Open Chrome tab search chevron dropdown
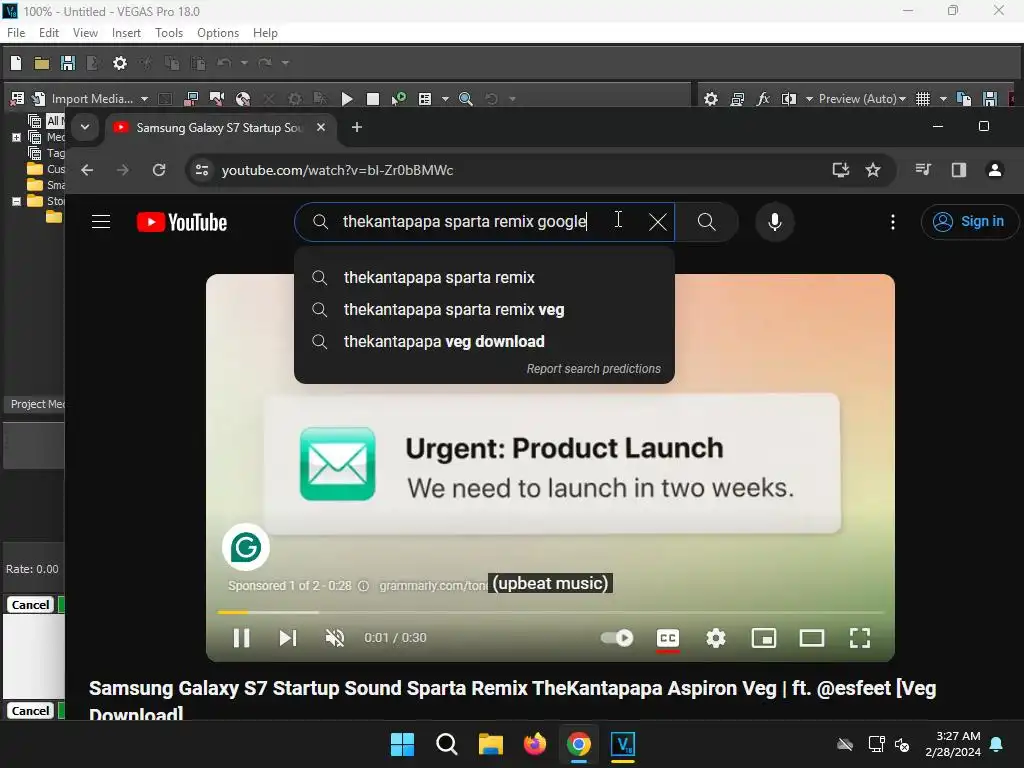Viewport: 1024px width, 768px height. click(85, 127)
